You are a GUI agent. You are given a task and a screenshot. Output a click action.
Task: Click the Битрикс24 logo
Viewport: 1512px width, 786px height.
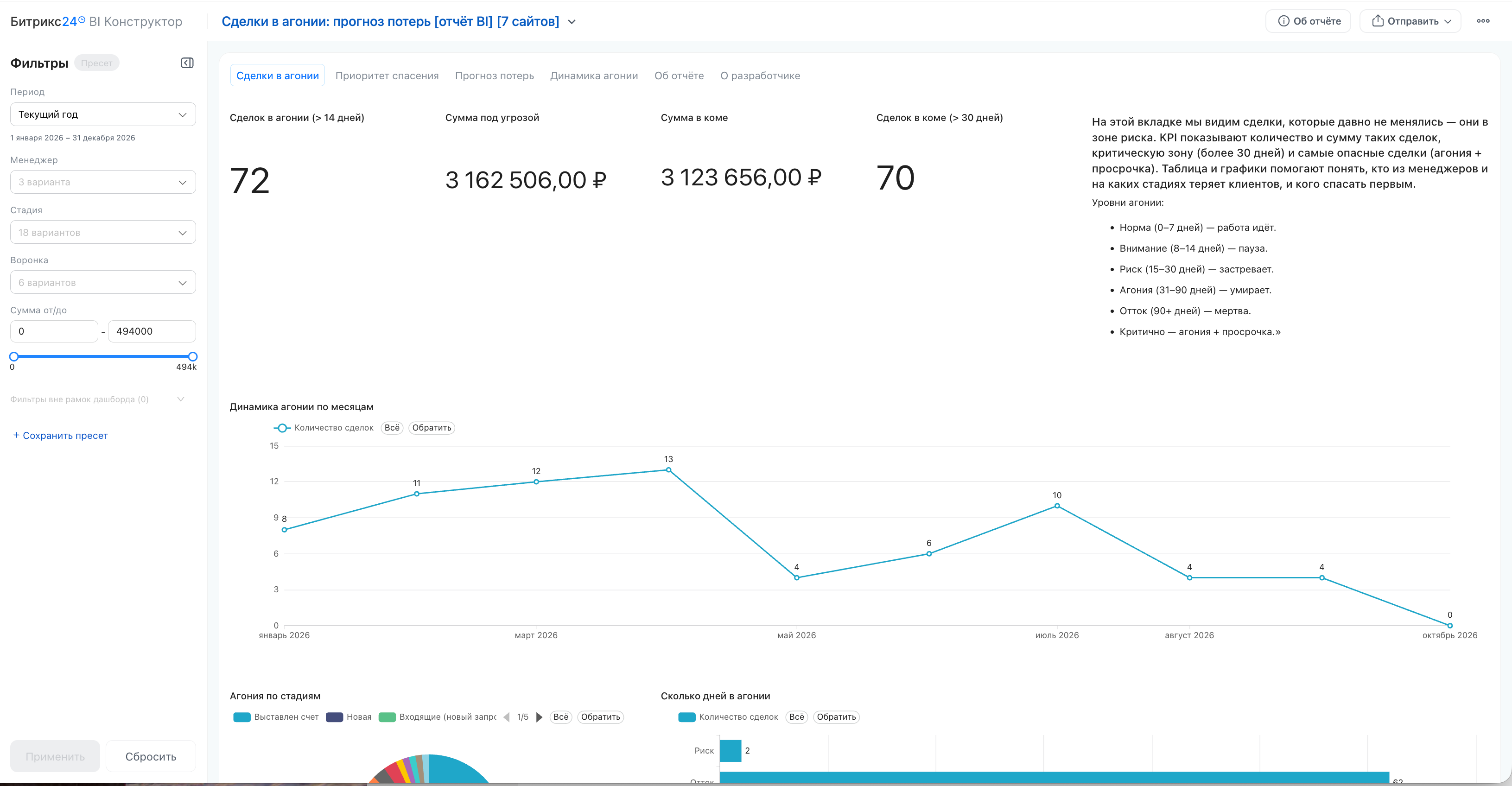pos(48,22)
